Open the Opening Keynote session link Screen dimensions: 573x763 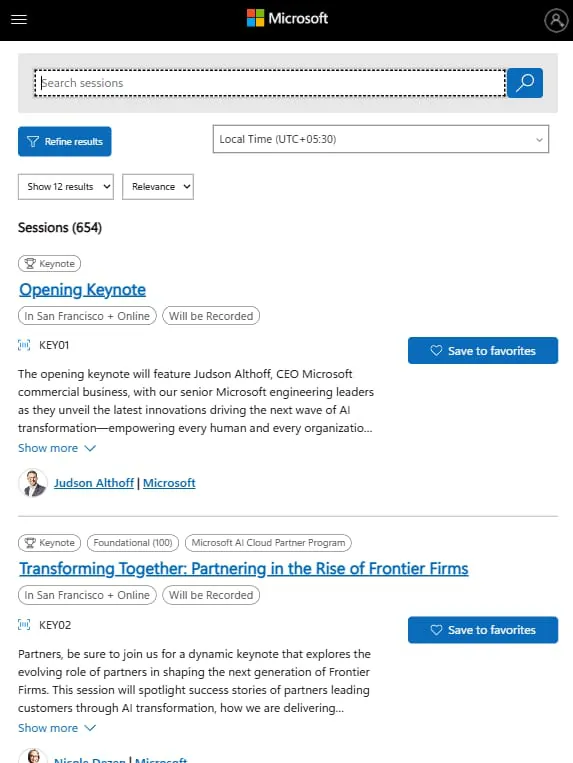[x=82, y=290]
